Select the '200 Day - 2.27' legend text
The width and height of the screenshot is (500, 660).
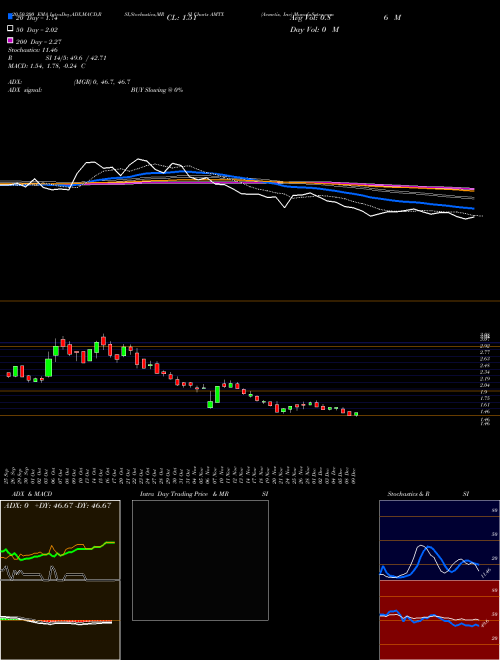pyautogui.click(x=39, y=42)
